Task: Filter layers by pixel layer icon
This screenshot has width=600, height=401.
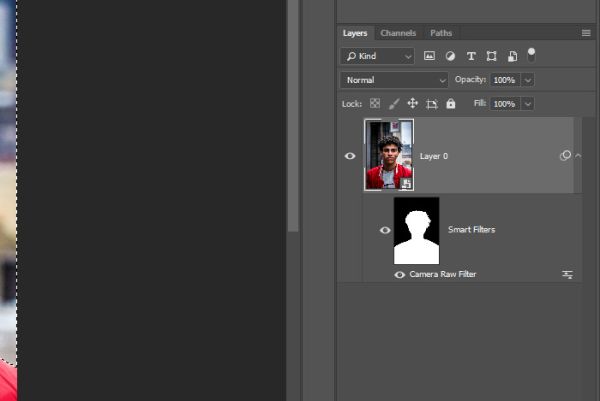Action: point(429,56)
